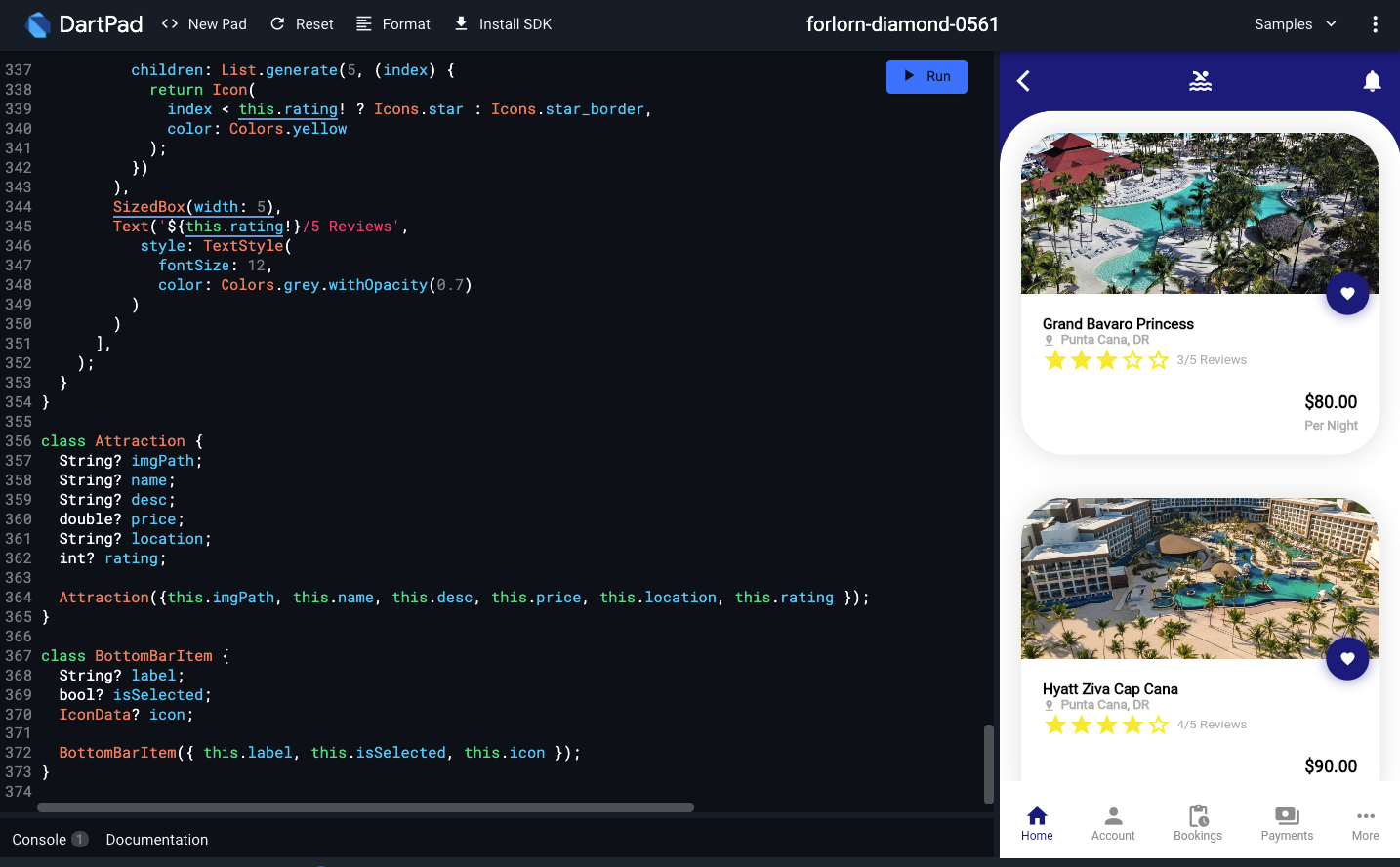Click line number 364 in gutter
Viewport: 1400px width, 867px height.
click(x=19, y=598)
